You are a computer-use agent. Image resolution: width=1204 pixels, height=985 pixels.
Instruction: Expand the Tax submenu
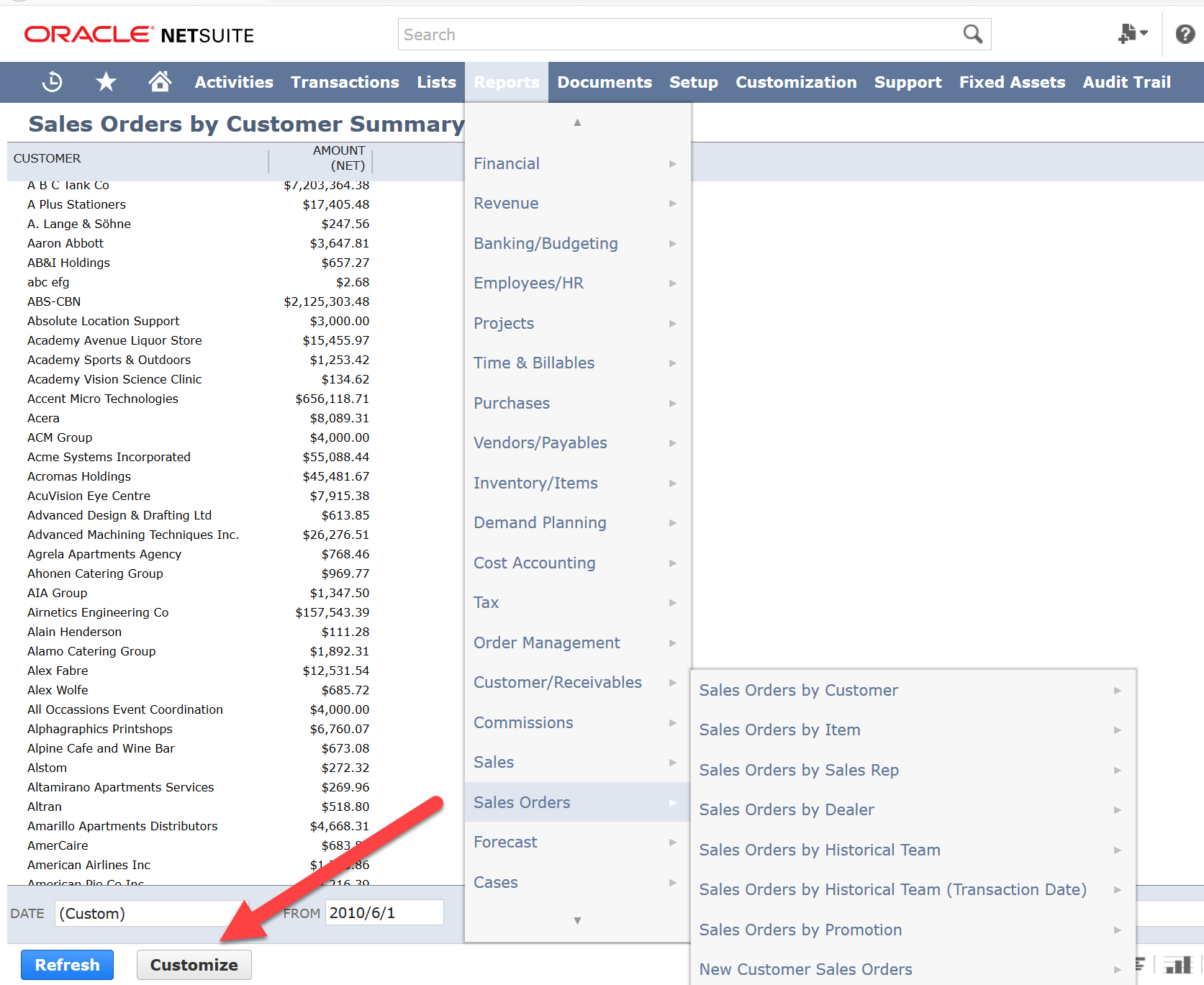(x=577, y=602)
